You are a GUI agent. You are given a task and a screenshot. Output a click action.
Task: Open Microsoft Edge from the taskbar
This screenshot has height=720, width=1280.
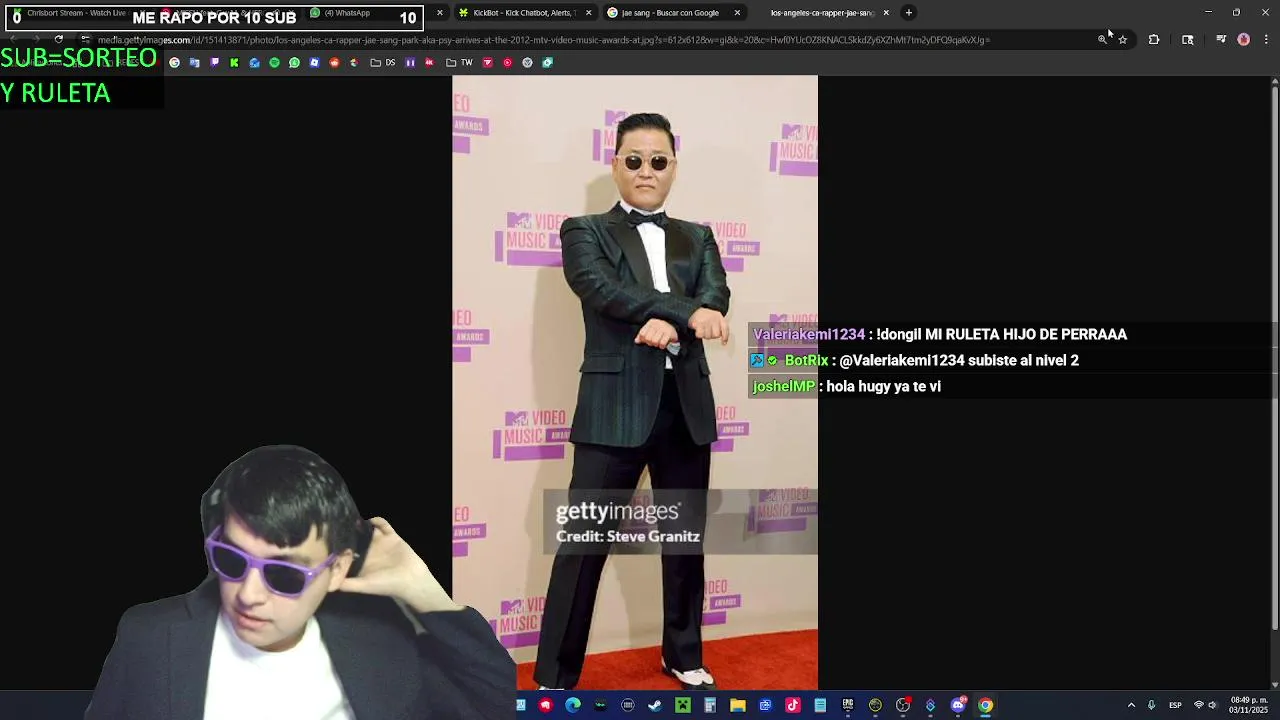573,705
